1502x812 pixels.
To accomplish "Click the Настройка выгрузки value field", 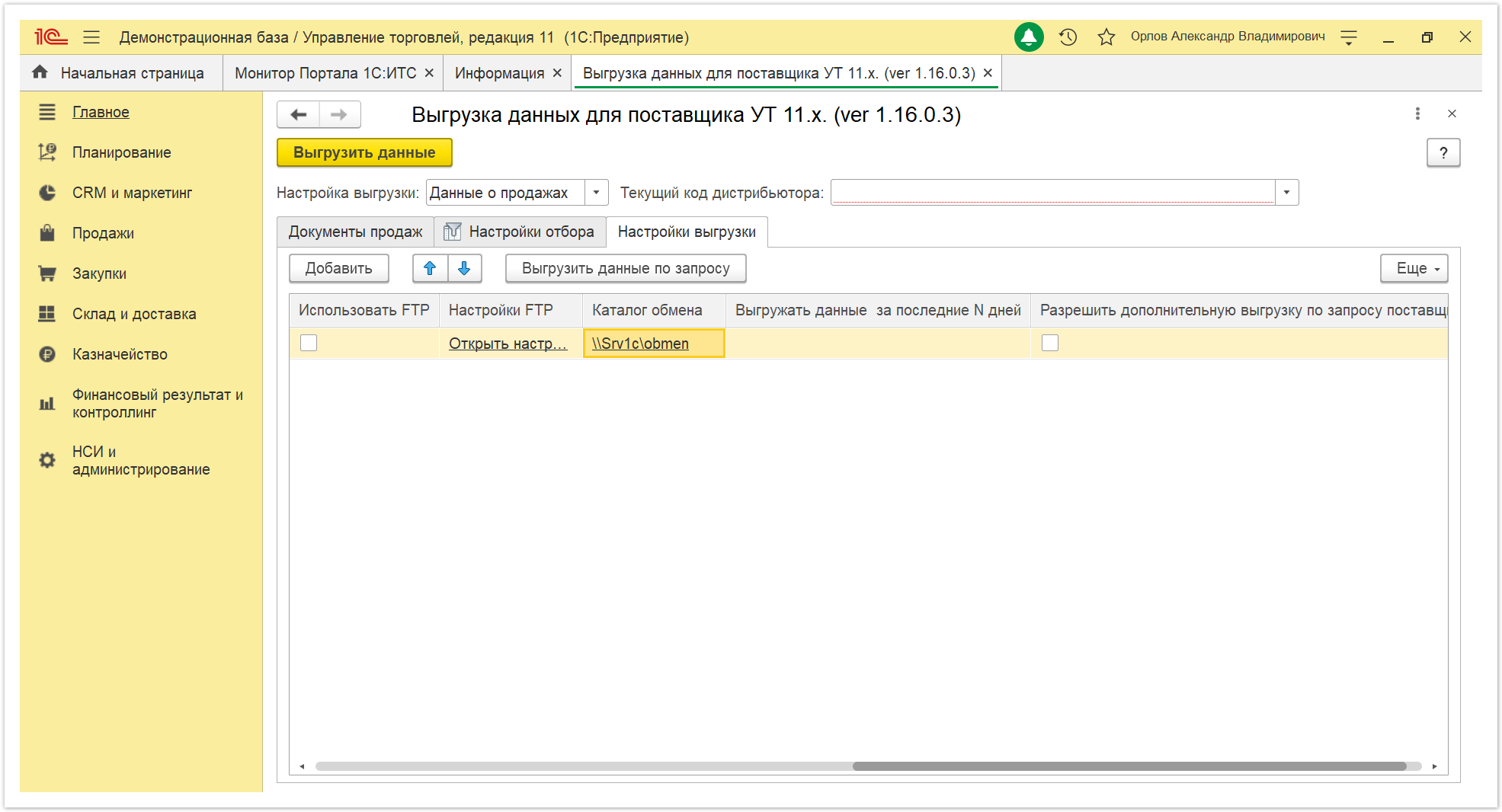I will (505, 193).
